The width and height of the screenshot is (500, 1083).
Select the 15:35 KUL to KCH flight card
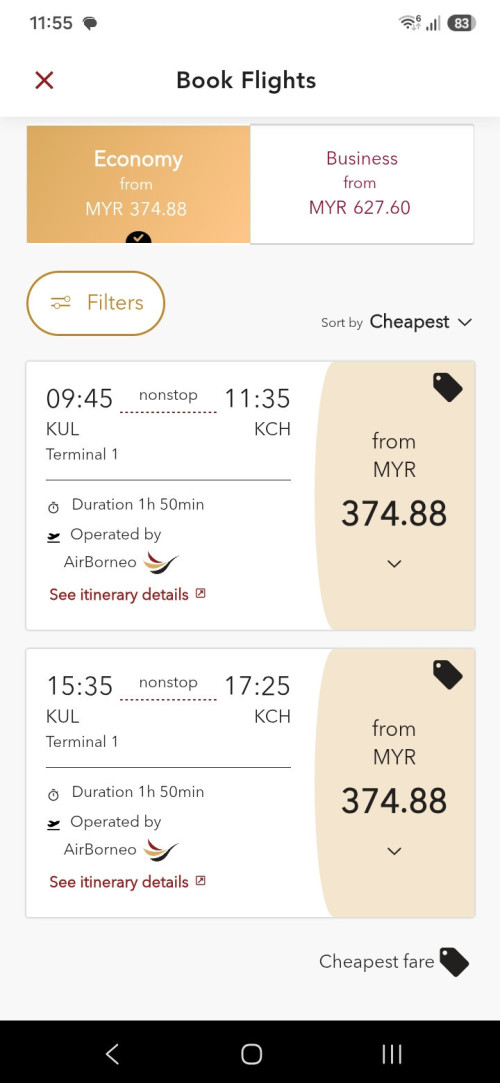pyautogui.click(x=250, y=783)
